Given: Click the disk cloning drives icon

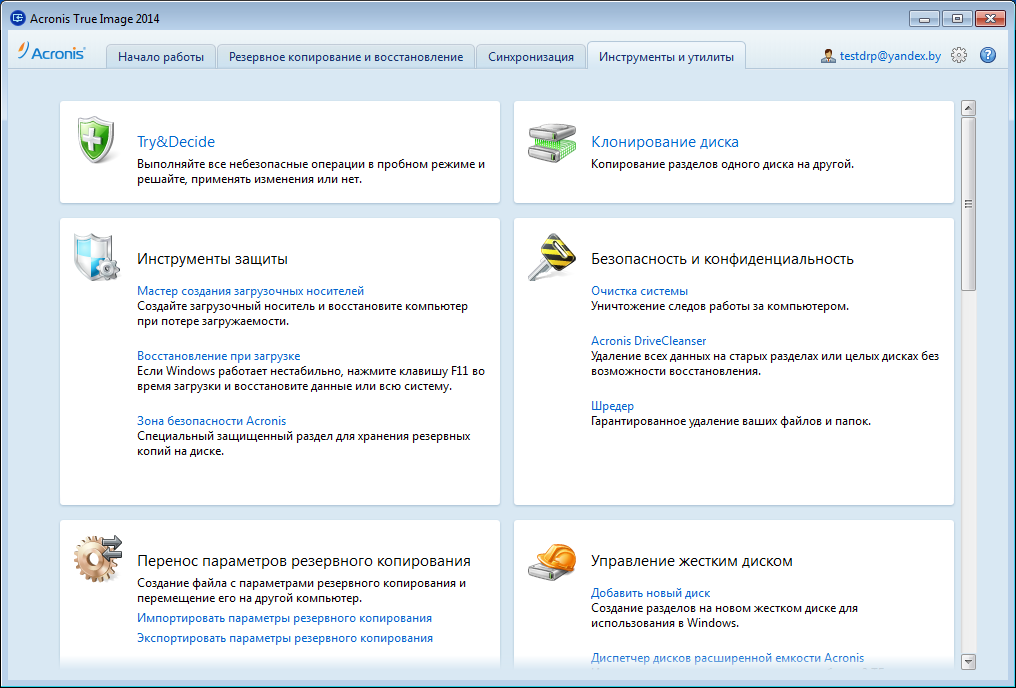Looking at the screenshot, I should pos(551,142).
